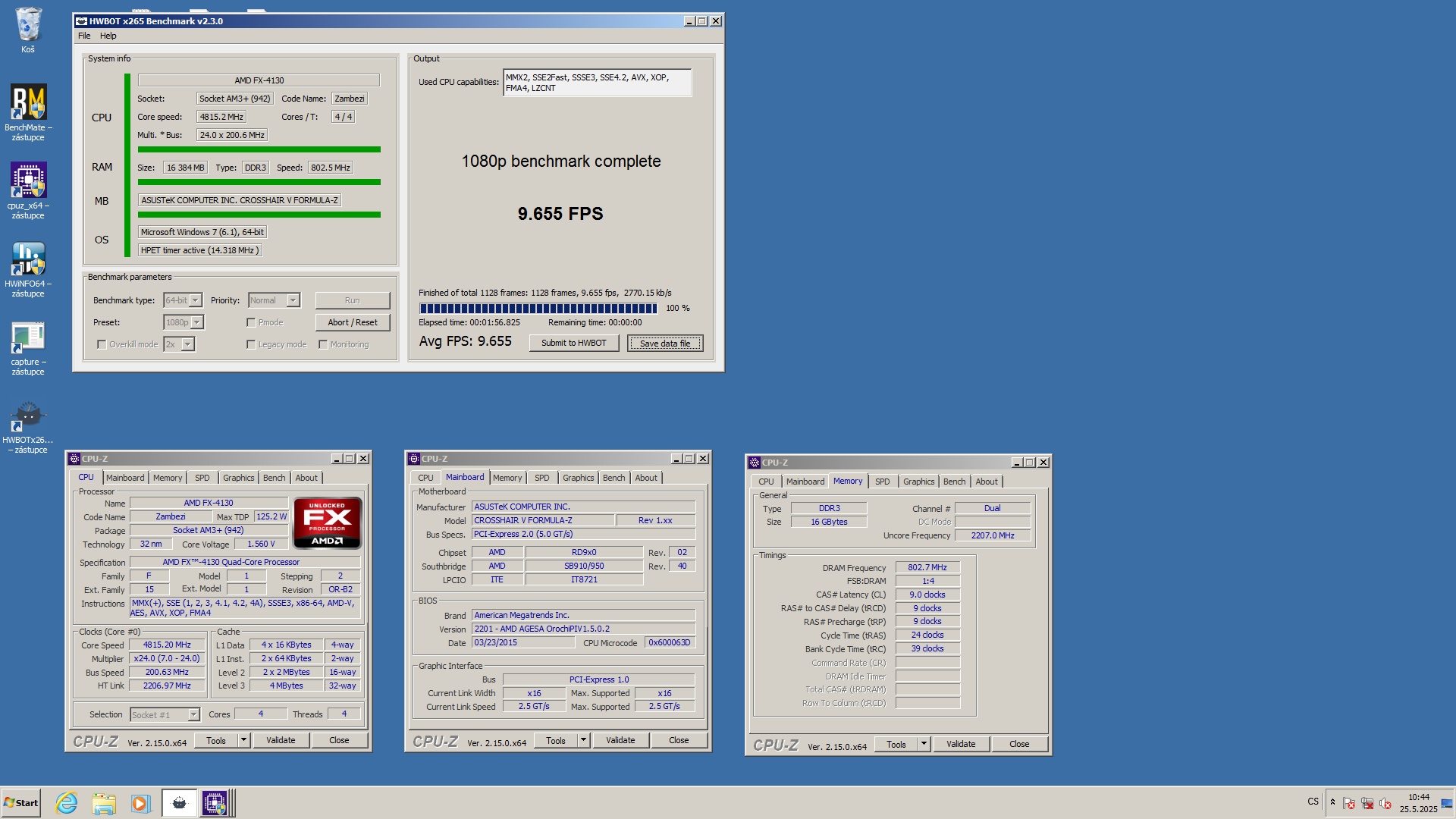Click the action center flag tray icon
Image resolution: width=1456 pixels, height=819 pixels.
[1349, 803]
